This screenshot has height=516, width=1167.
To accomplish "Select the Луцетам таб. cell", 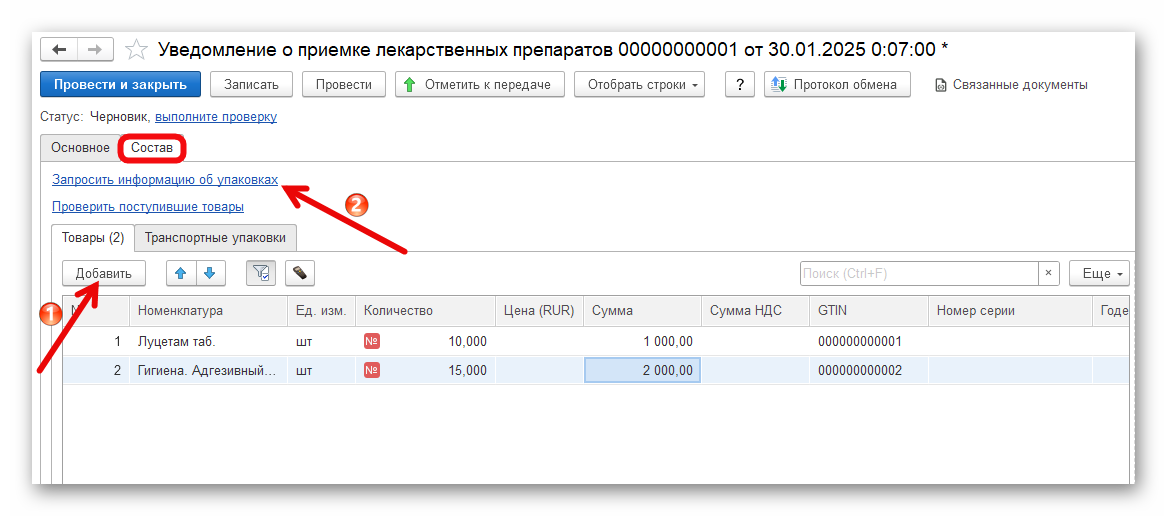I will pyautogui.click(x=208, y=342).
